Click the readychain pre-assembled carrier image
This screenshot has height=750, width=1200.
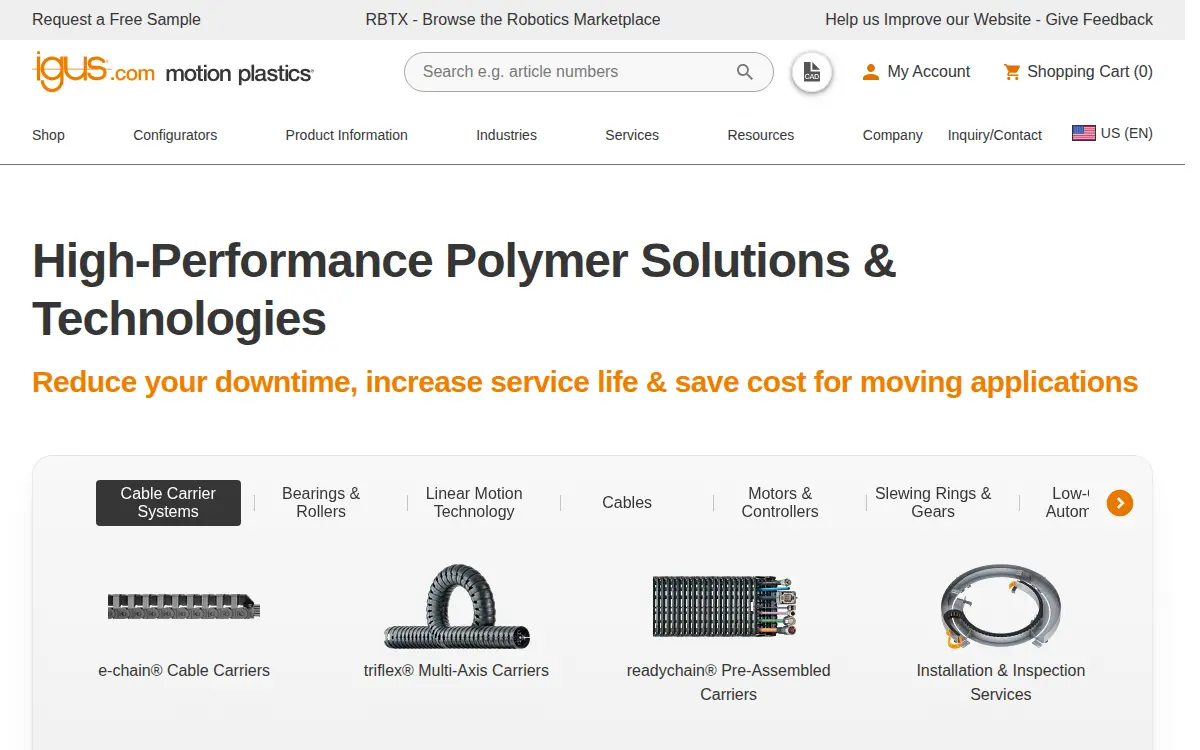coord(724,606)
